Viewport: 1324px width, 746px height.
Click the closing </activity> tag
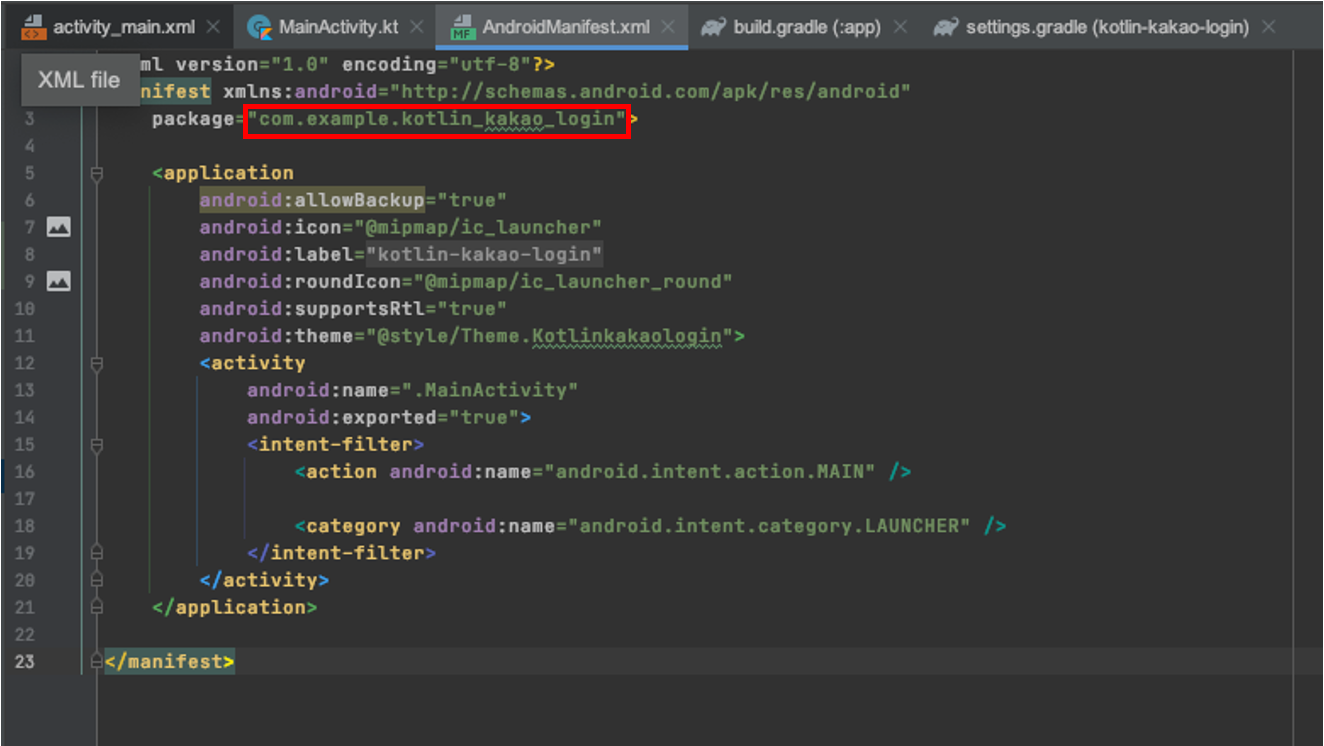[264, 580]
